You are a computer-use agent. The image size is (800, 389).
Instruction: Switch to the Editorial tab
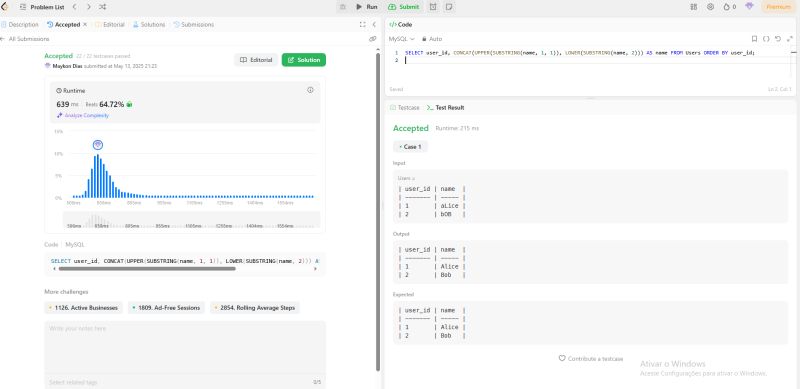(x=110, y=25)
